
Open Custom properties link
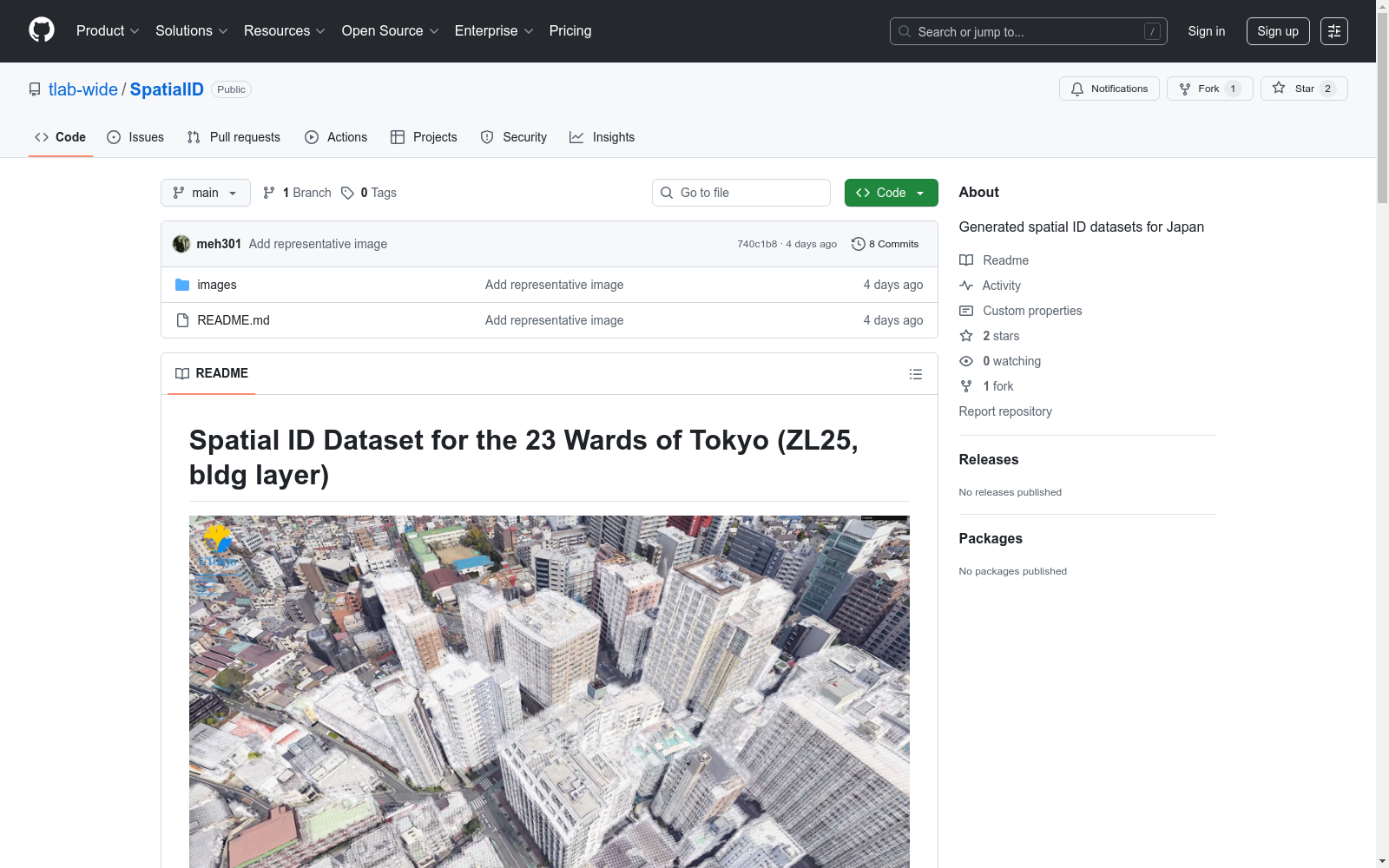1021,311
